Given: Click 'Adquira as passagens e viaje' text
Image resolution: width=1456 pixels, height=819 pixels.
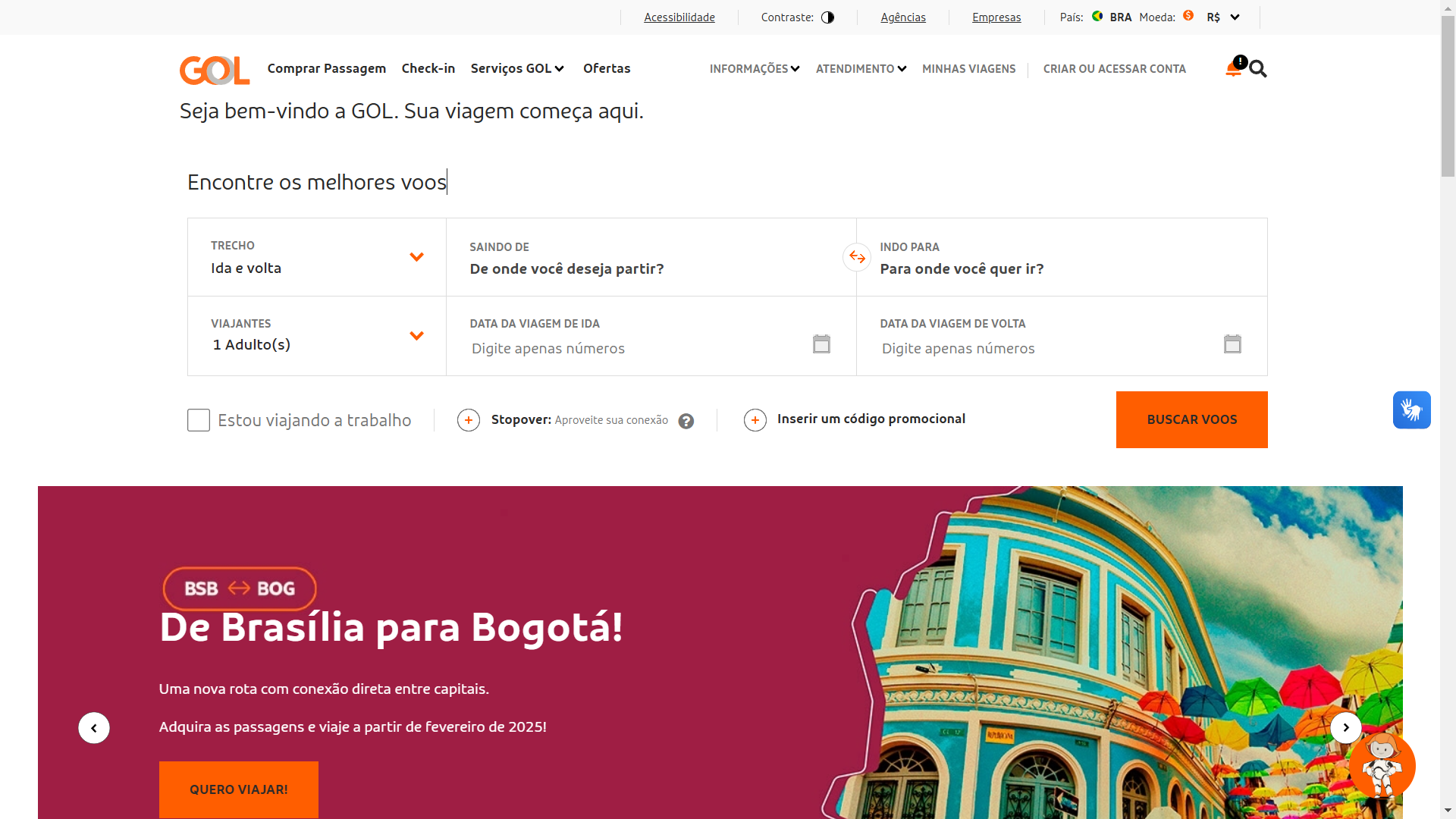Looking at the screenshot, I should coord(353,726).
